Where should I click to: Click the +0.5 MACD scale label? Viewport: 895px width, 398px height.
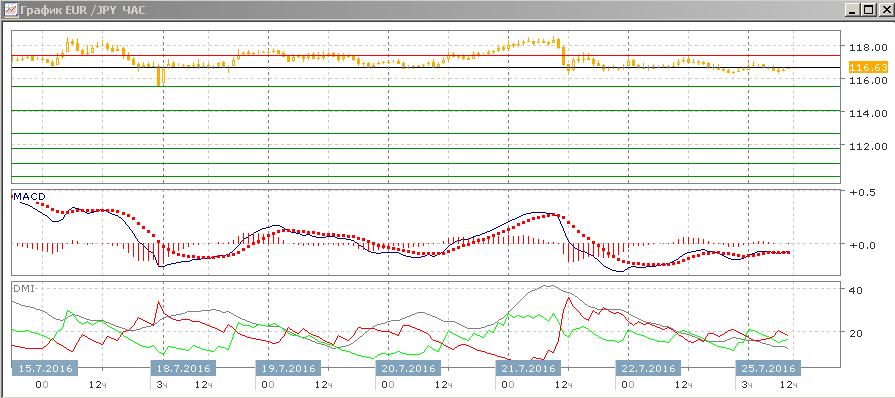(862, 192)
